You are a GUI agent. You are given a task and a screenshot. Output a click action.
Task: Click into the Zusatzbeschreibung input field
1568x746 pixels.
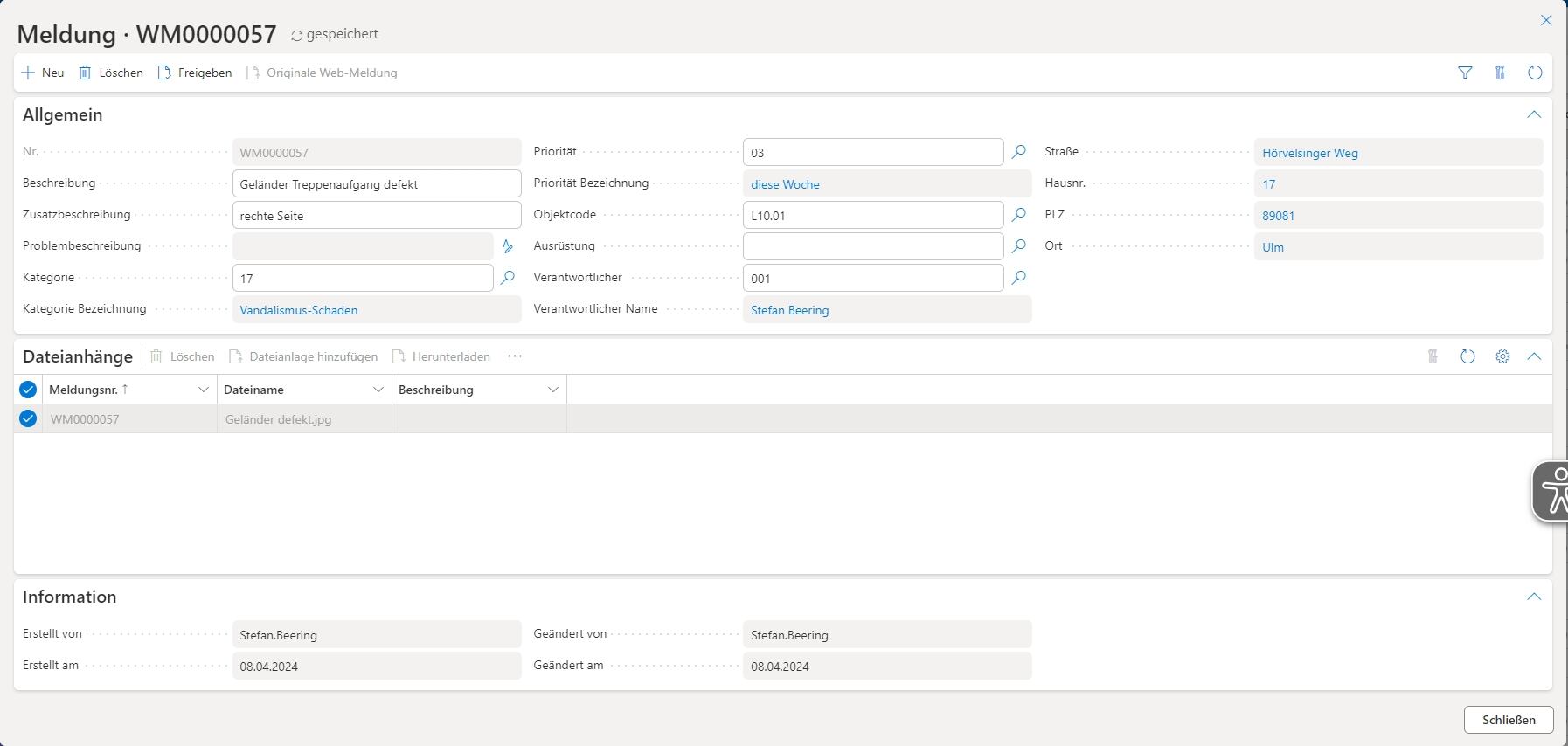click(x=377, y=216)
